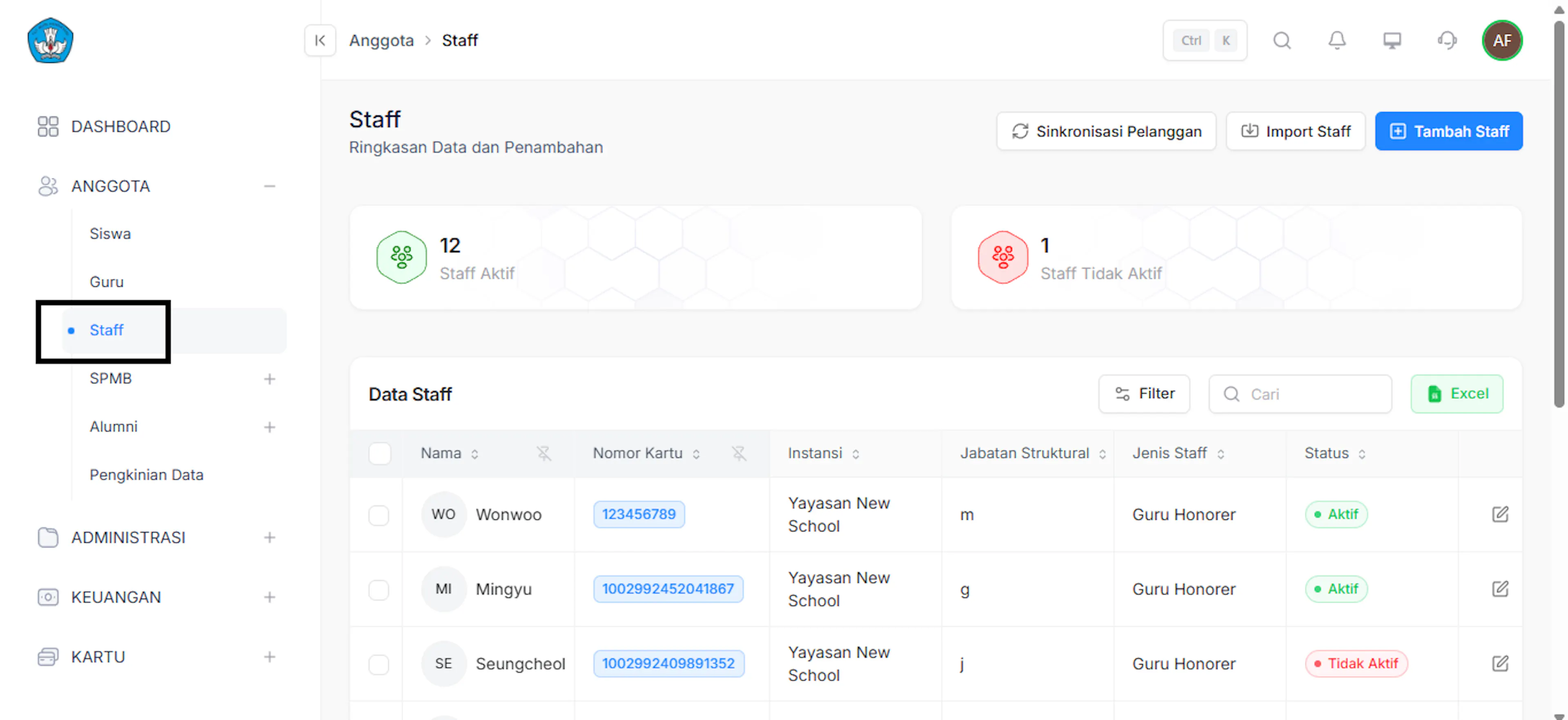The width and height of the screenshot is (1568, 720).
Task: Toggle the select-all checkbox in table header
Action: tap(379, 453)
